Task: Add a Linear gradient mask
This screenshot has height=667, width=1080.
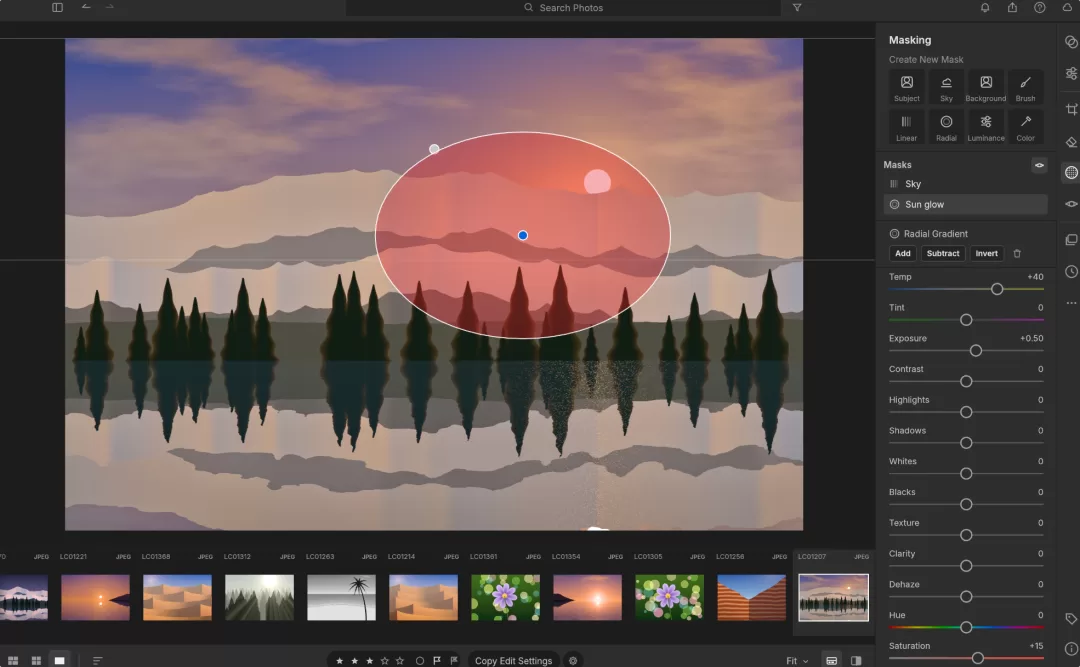Action: 906,127
